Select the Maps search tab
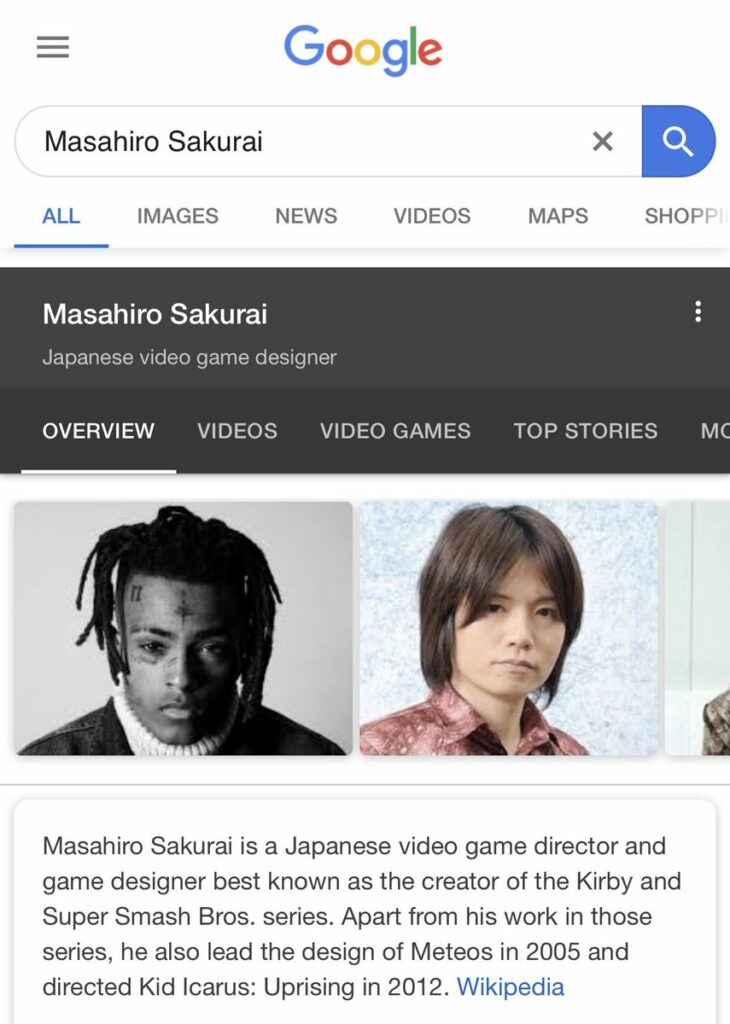Viewport: 730px width, 1024px height. 558,216
